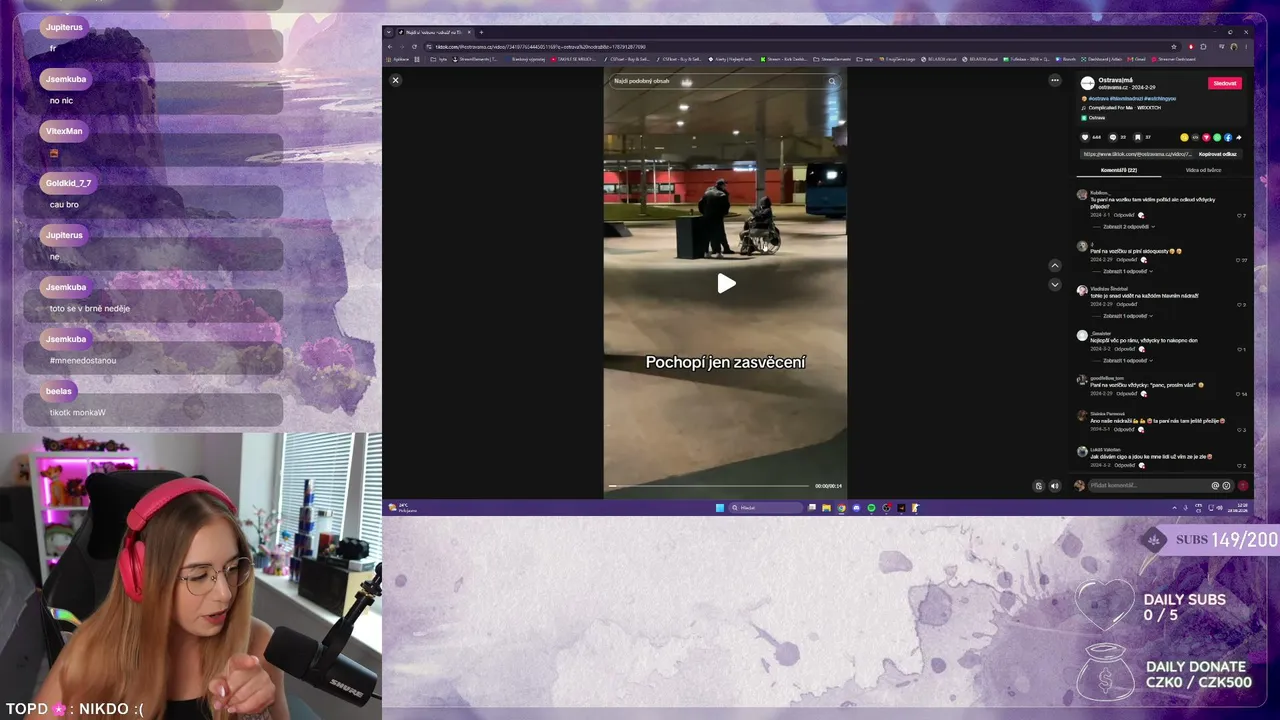This screenshot has width=1280, height=720.
Task: Open the Windows Start menu
Action: 719,508
